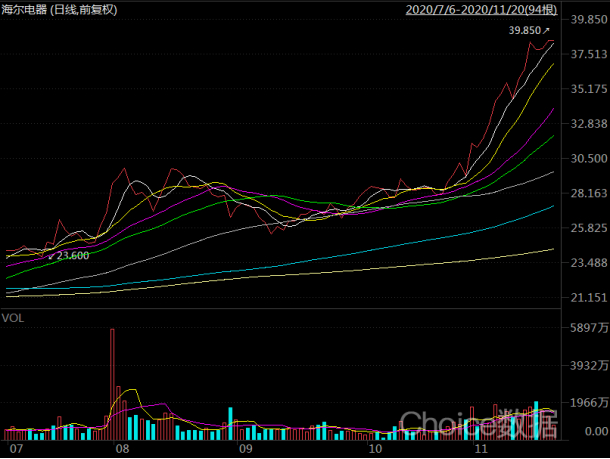The width and height of the screenshot is (610, 459).
Task: Select the 23.488 price axis label
Action: [x=589, y=263]
